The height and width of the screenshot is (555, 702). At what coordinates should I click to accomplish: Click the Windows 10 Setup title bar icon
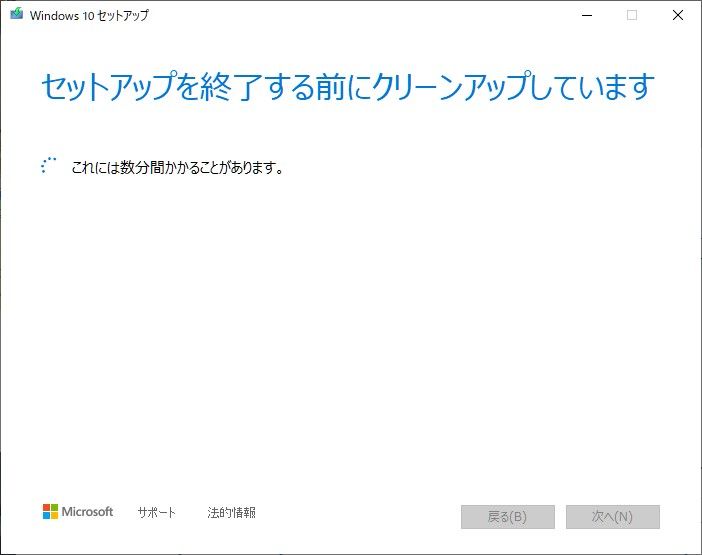click(17, 14)
